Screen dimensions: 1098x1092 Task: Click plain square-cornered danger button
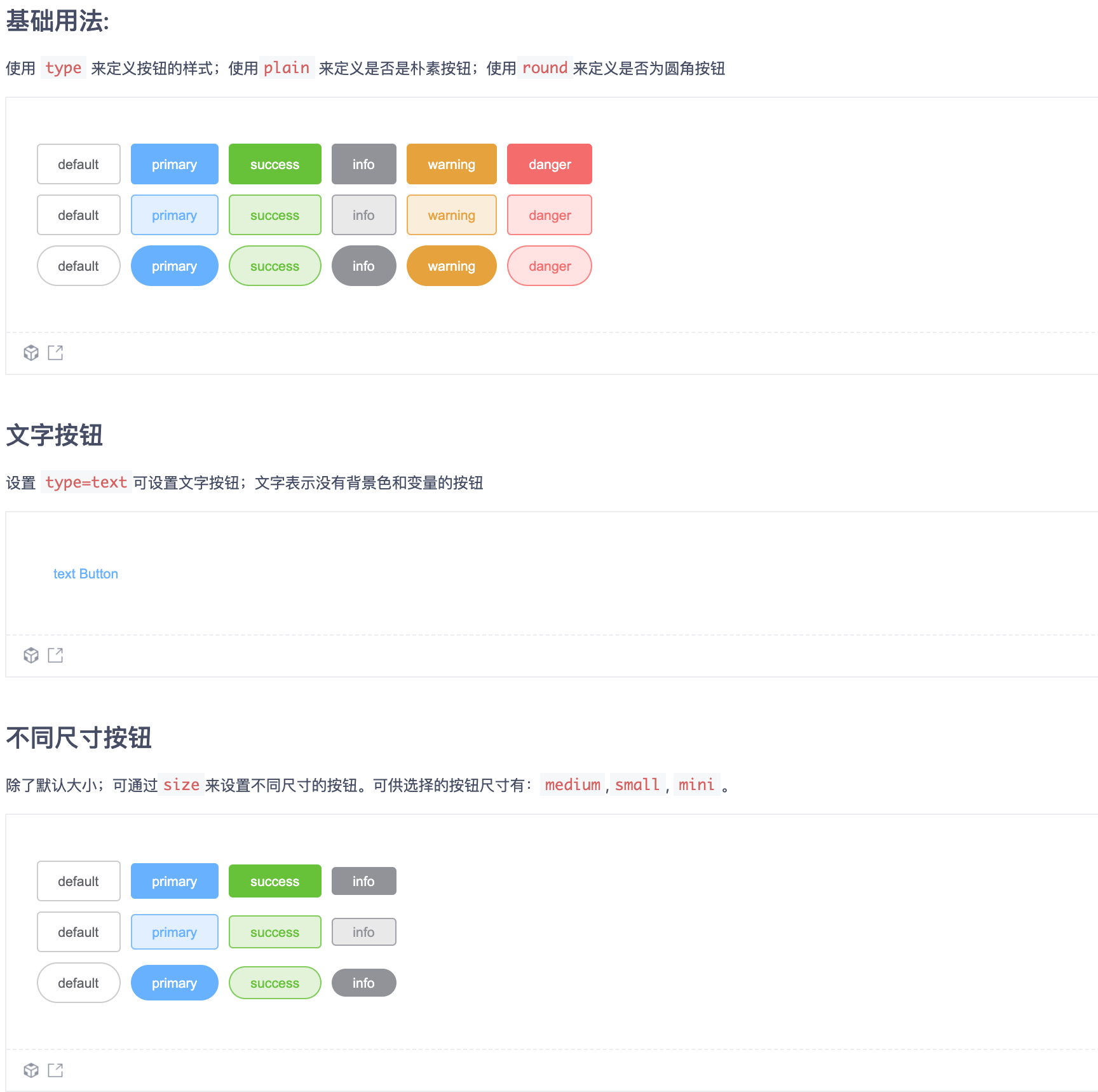[x=550, y=215]
